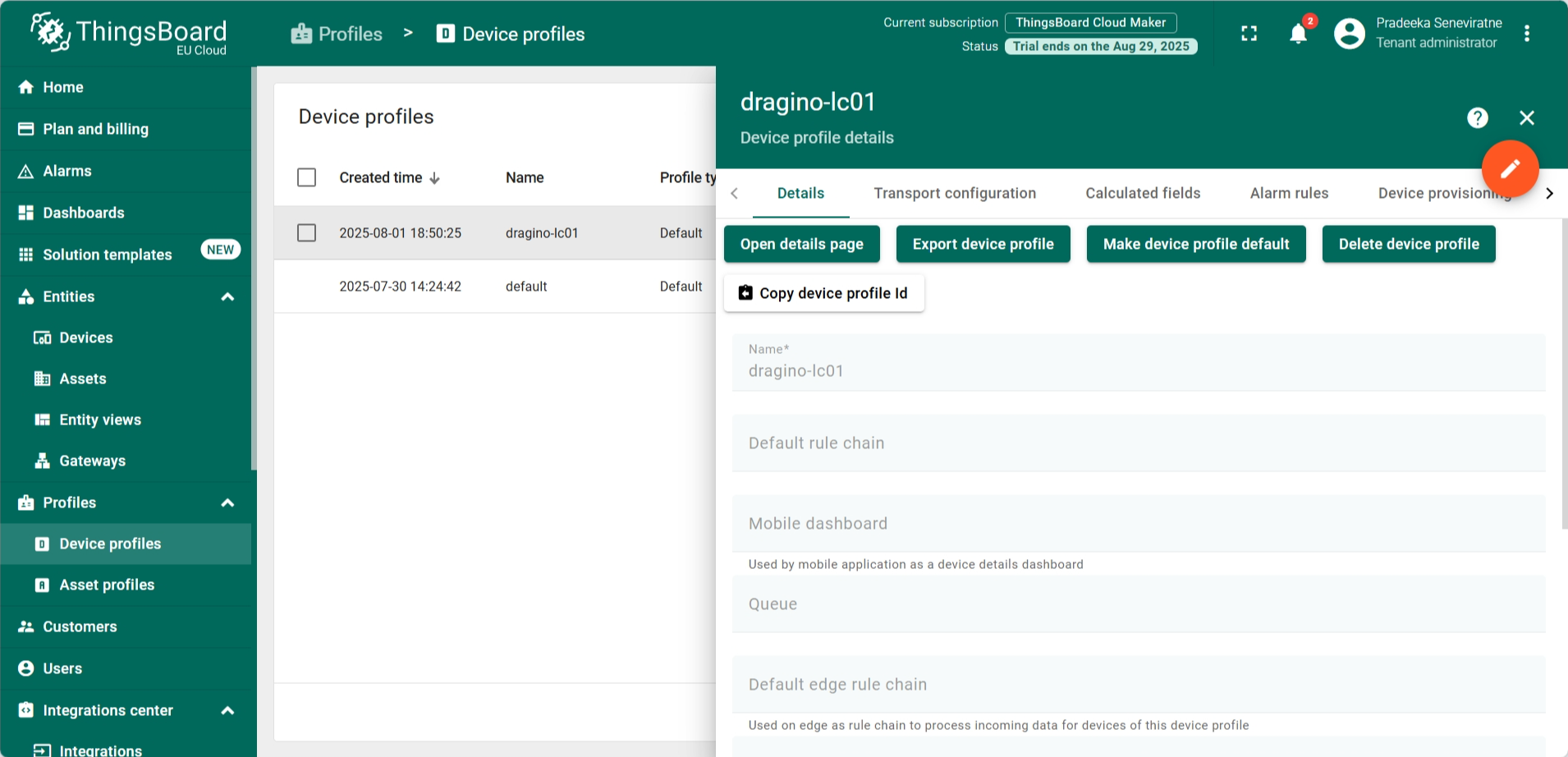Click the Alarms triangle icon
Viewport: 1568px width, 757px height.
point(26,171)
